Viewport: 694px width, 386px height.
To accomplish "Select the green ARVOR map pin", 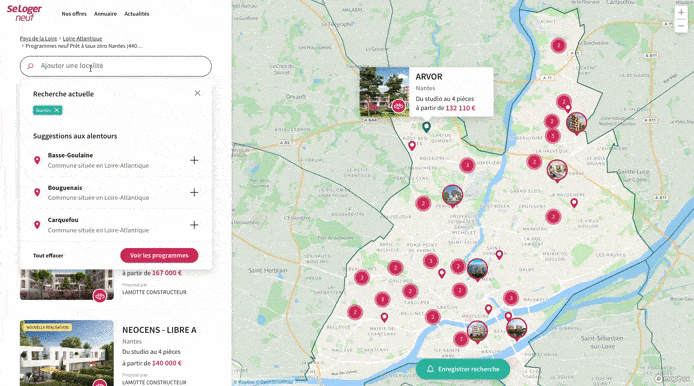I will point(426,127).
